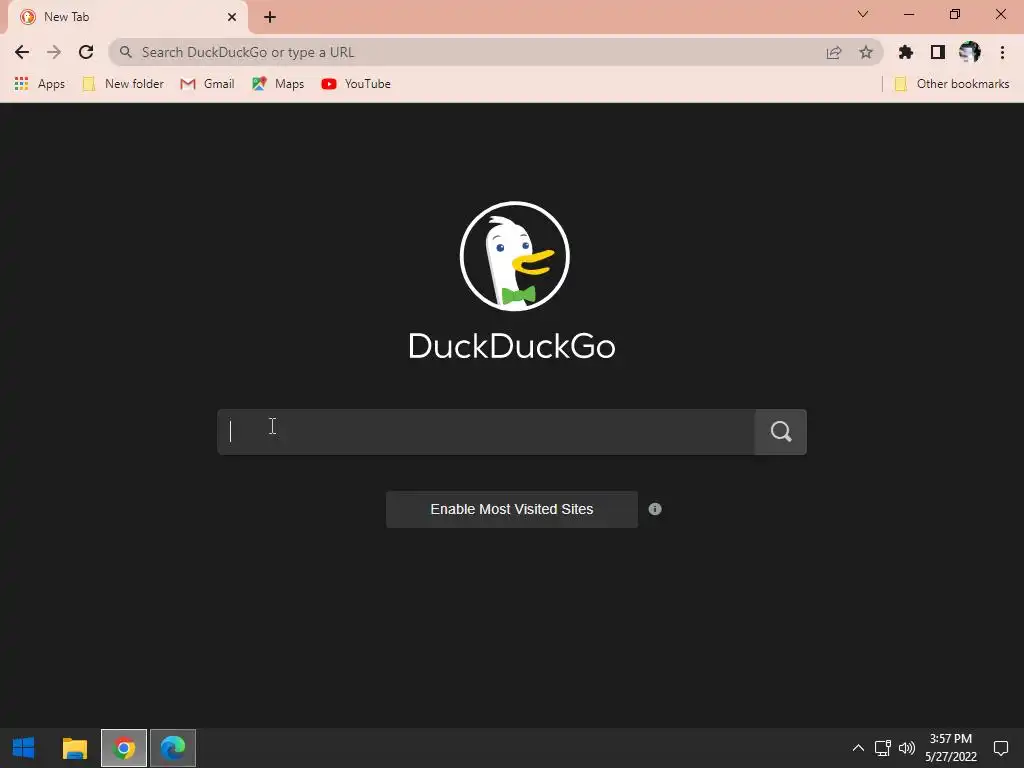This screenshot has height=768, width=1024.
Task: Bookmark this tab with the star icon
Action: [866, 52]
